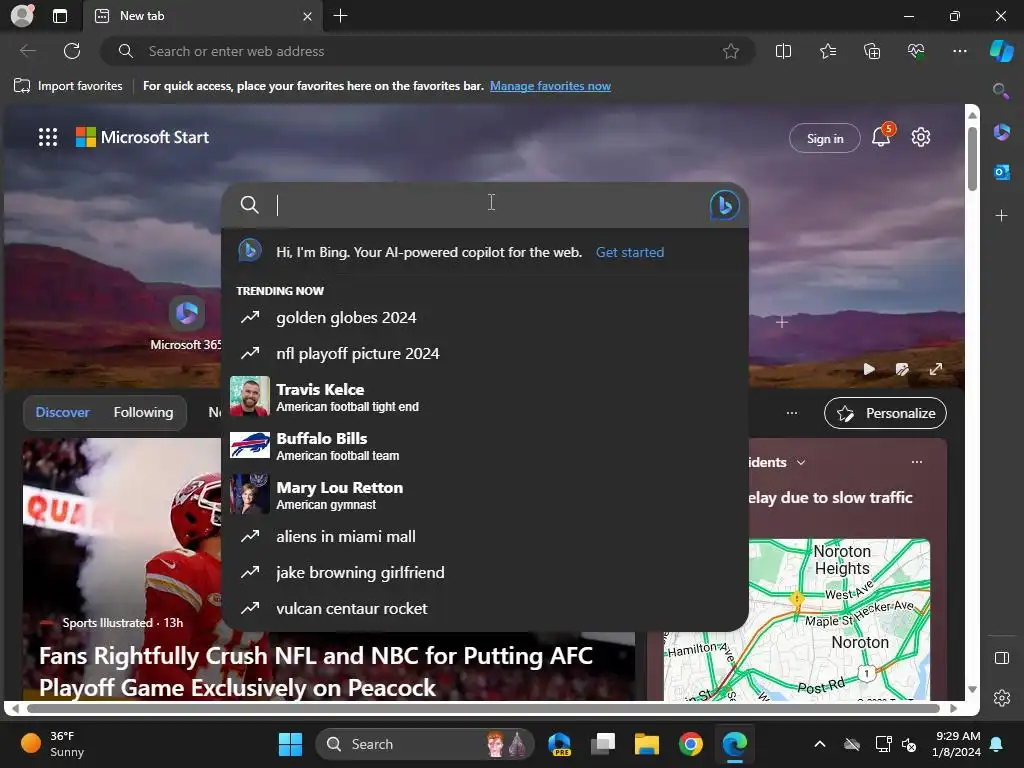Open File Explorer from taskbar
Viewport: 1024px width, 768px height.
(x=647, y=744)
